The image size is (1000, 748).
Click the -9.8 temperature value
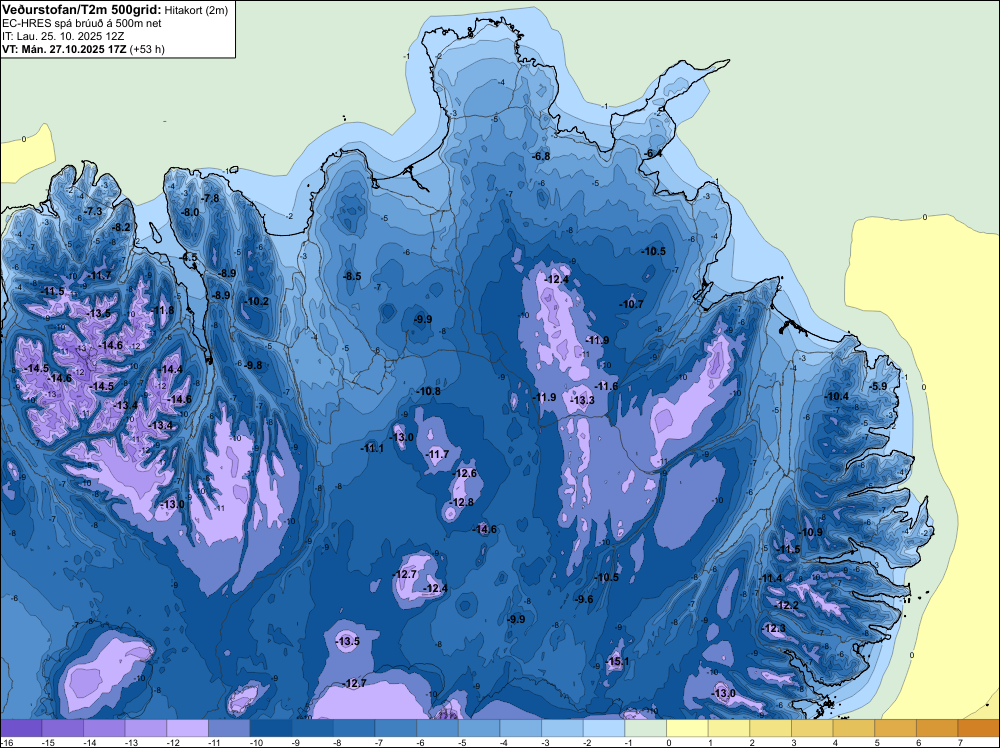pos(254,365)
